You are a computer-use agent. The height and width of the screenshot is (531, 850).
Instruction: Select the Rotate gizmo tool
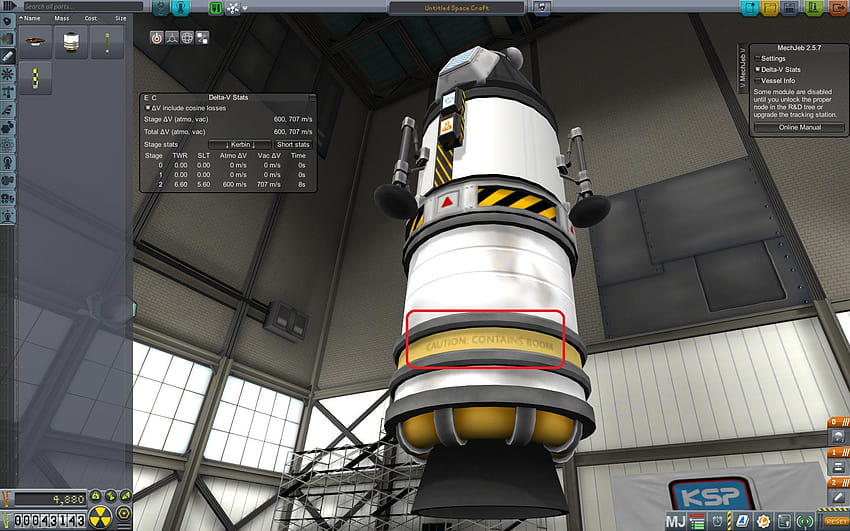point(187,38)
